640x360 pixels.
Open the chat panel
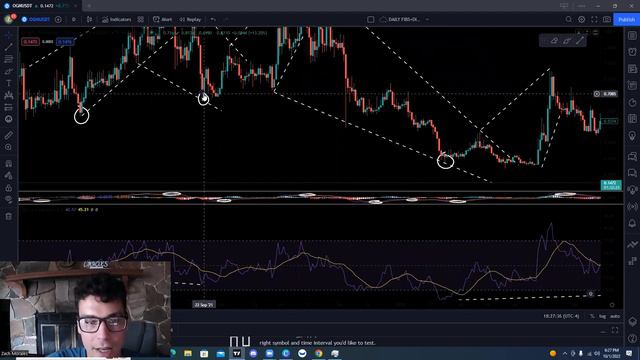pos(632,157)
